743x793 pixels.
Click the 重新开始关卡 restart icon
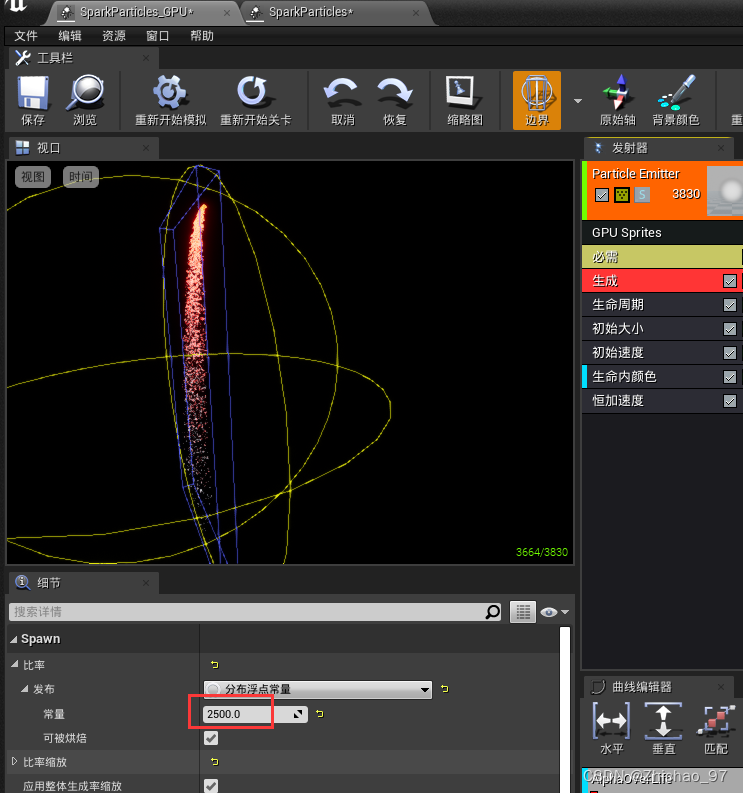click(254, 92)
